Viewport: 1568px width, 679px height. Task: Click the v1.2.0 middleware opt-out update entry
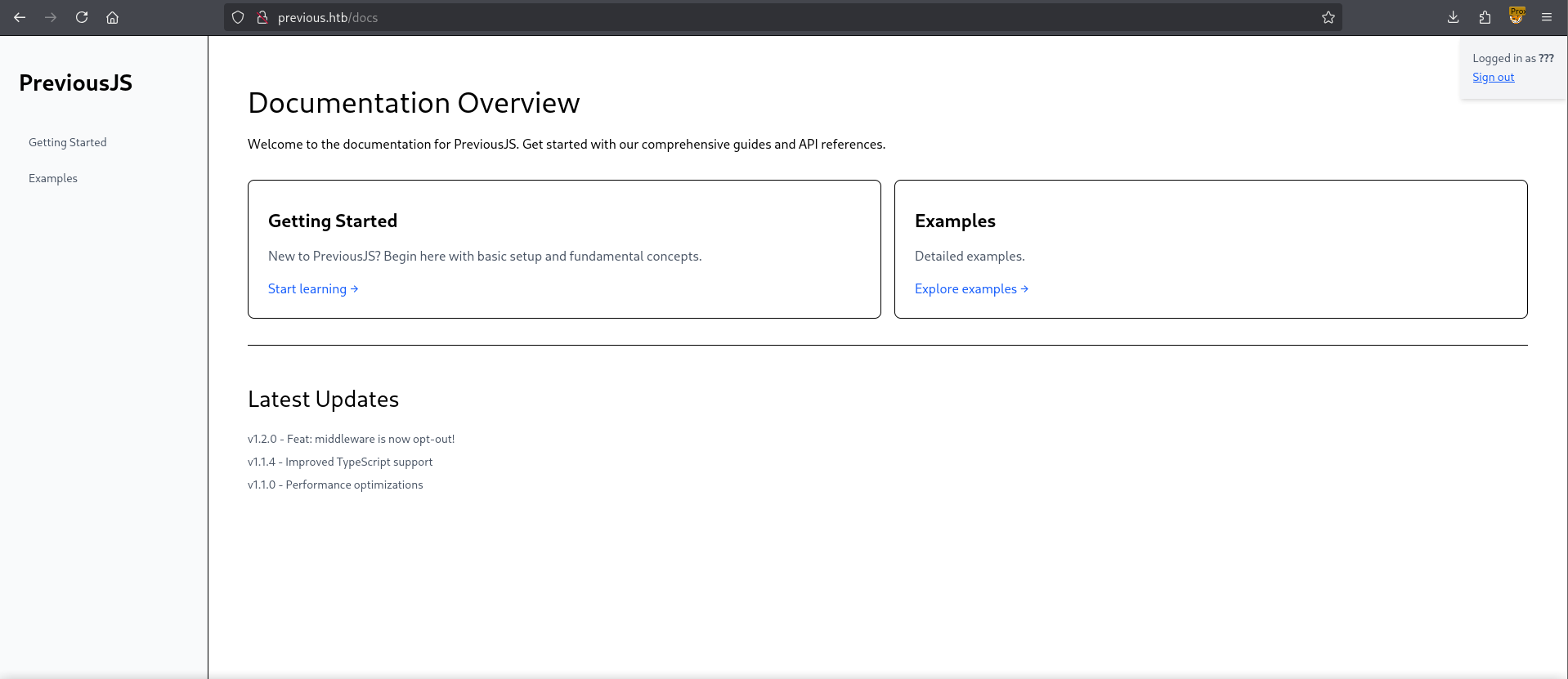point(351,439)
